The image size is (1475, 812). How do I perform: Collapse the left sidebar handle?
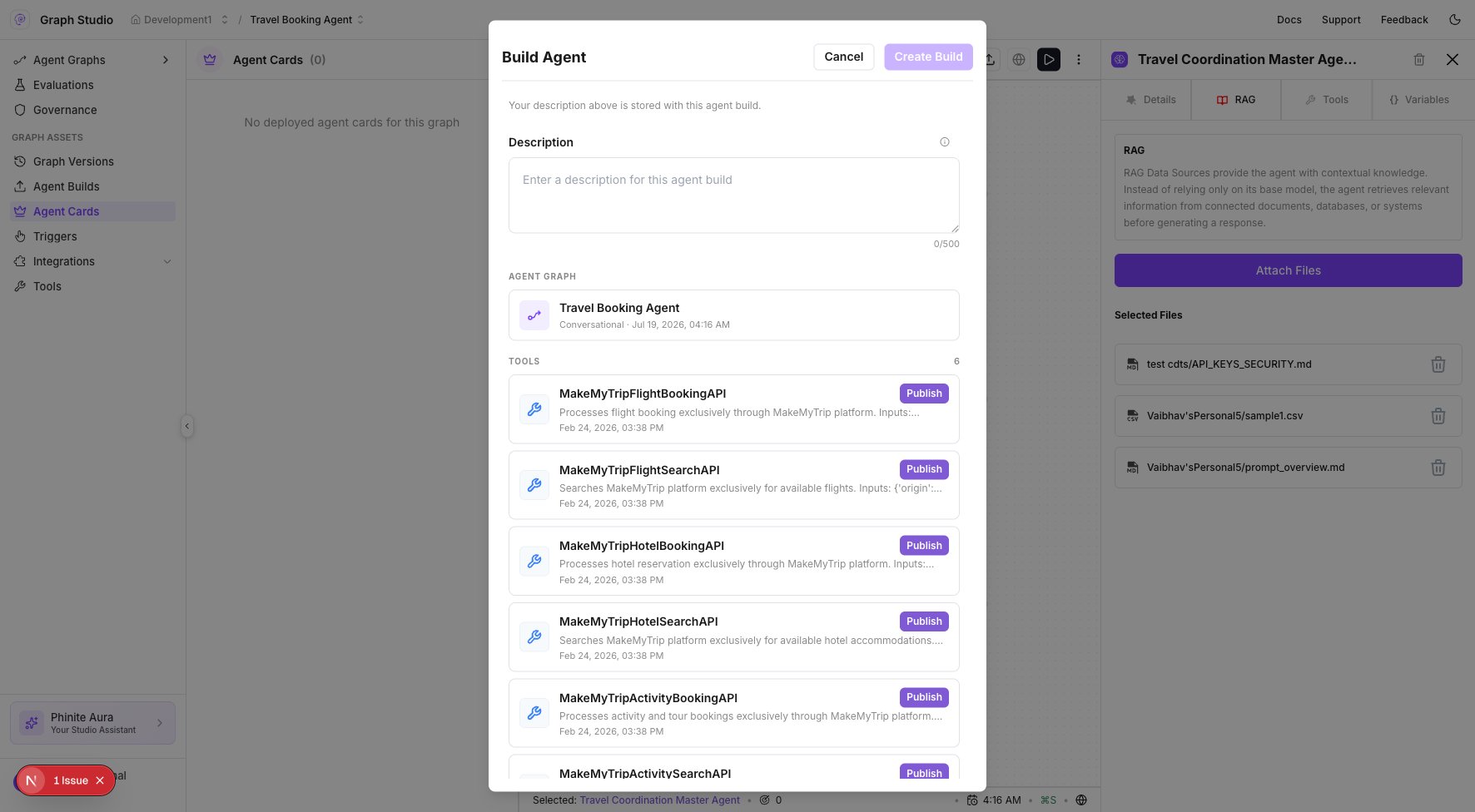[x=187, y=426]
